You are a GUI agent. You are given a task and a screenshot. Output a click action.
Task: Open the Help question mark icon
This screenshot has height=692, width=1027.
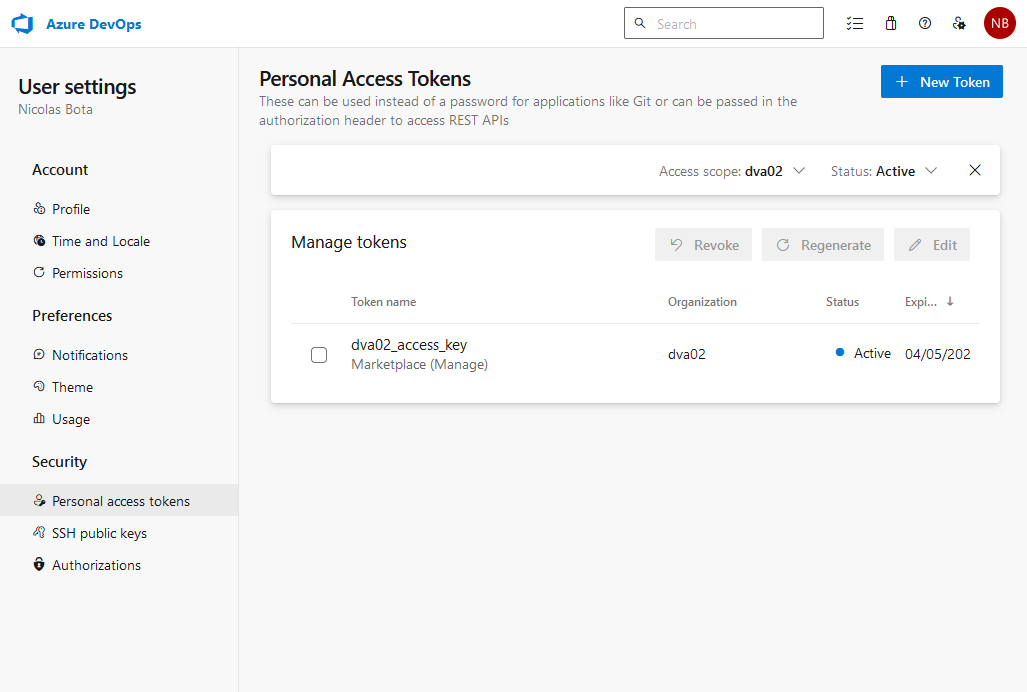tap(925, 24)
